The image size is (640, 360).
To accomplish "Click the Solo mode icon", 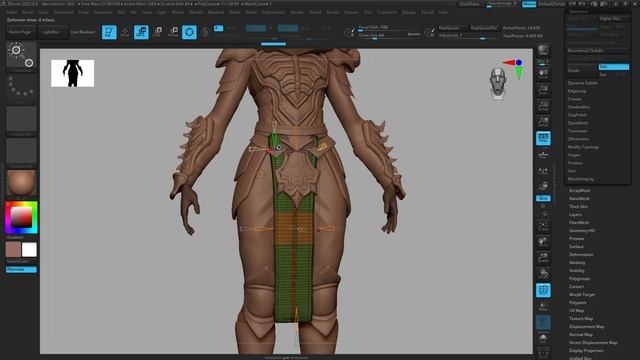I will coord(543,338).
